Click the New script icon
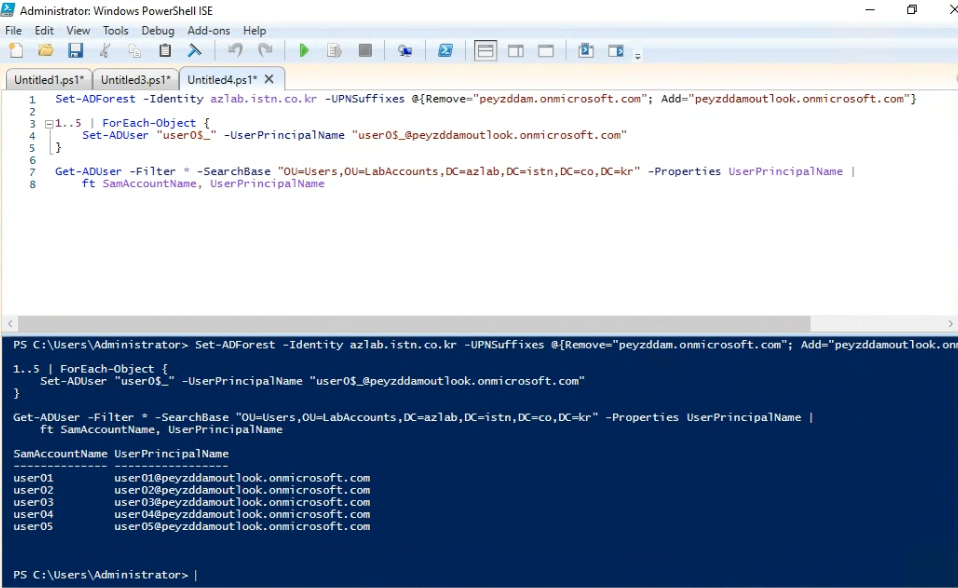The image size is (958, 588). tap(16, 51)
